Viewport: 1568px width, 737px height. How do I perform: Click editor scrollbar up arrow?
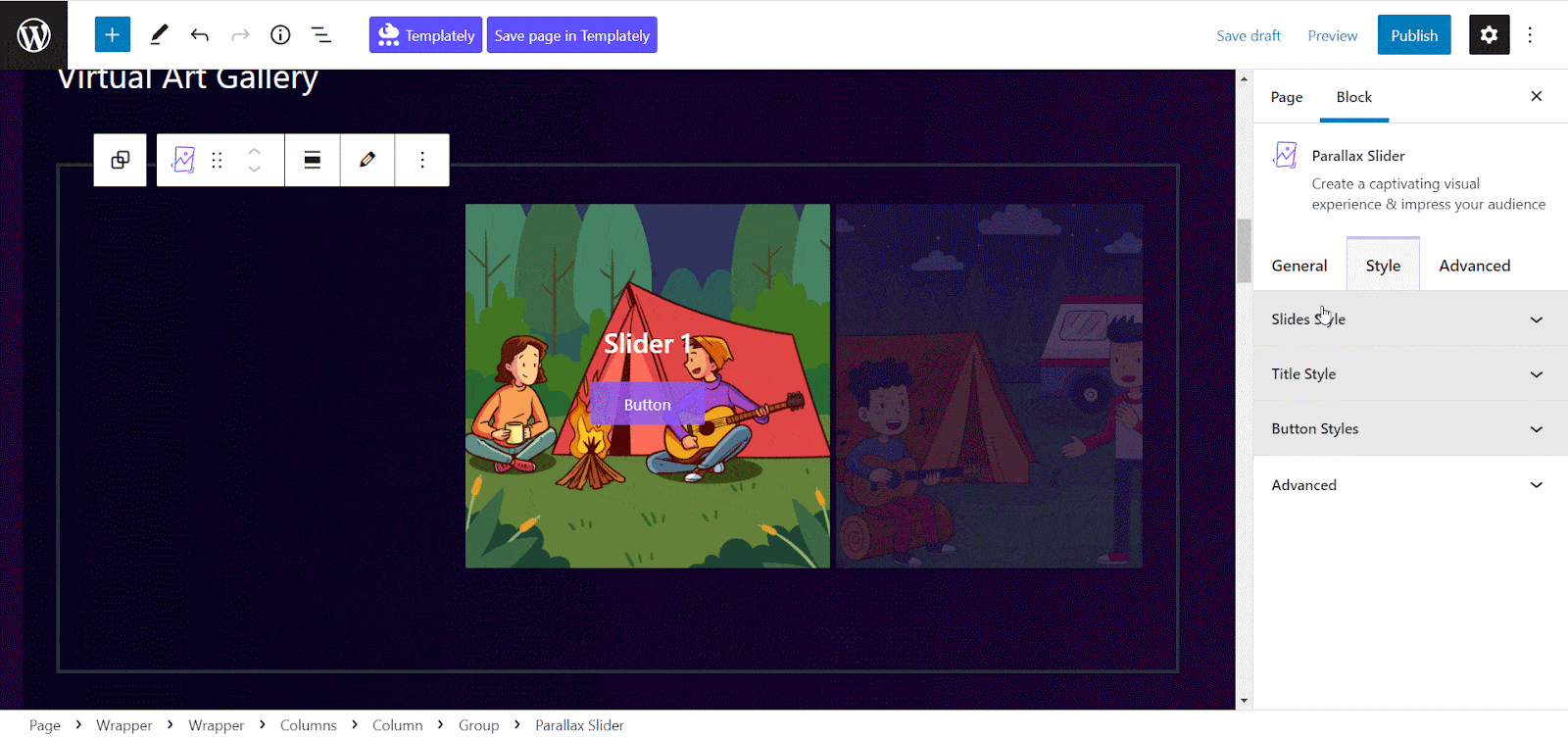[x=1245, y=78]
